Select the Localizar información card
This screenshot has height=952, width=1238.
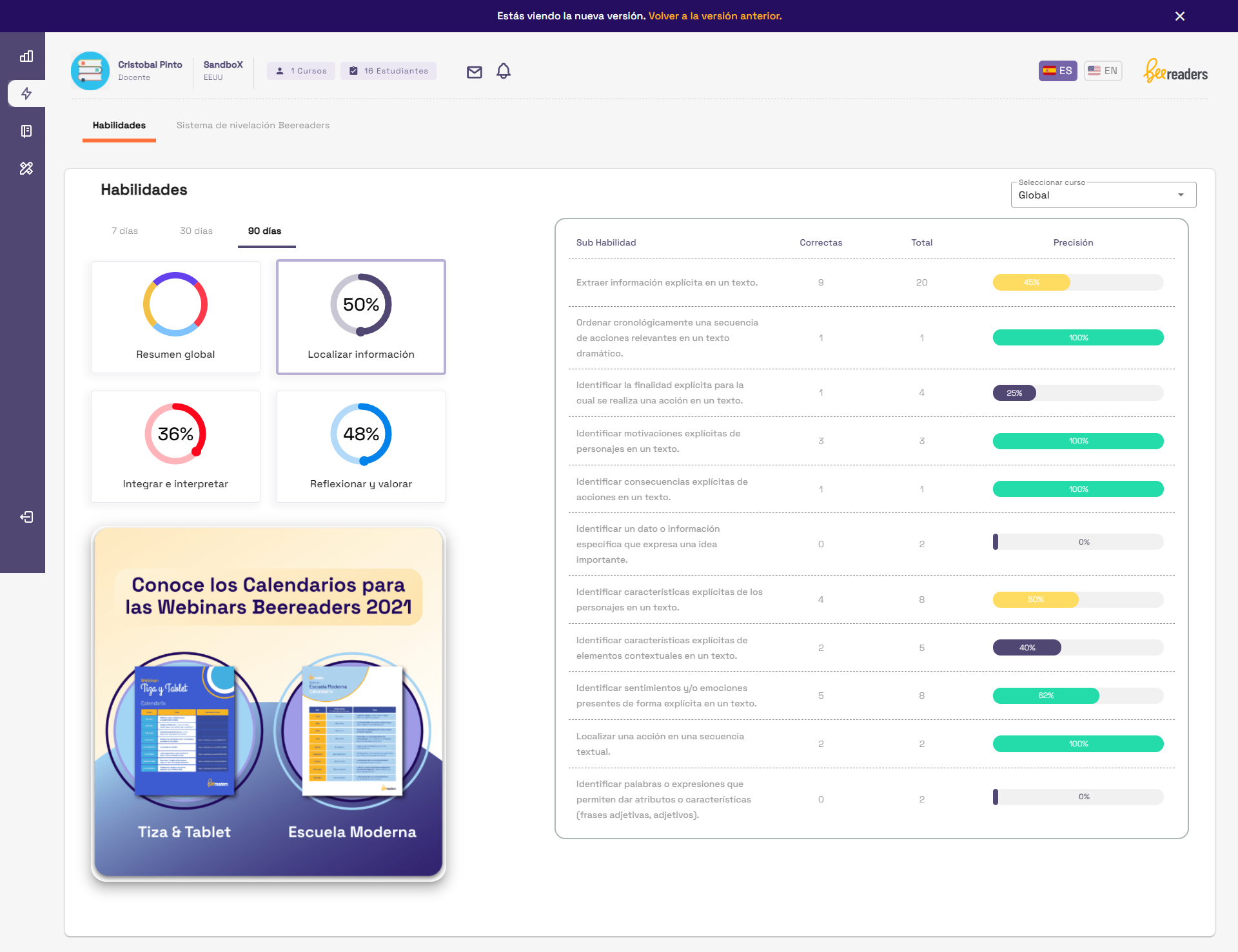pos(361,316)
